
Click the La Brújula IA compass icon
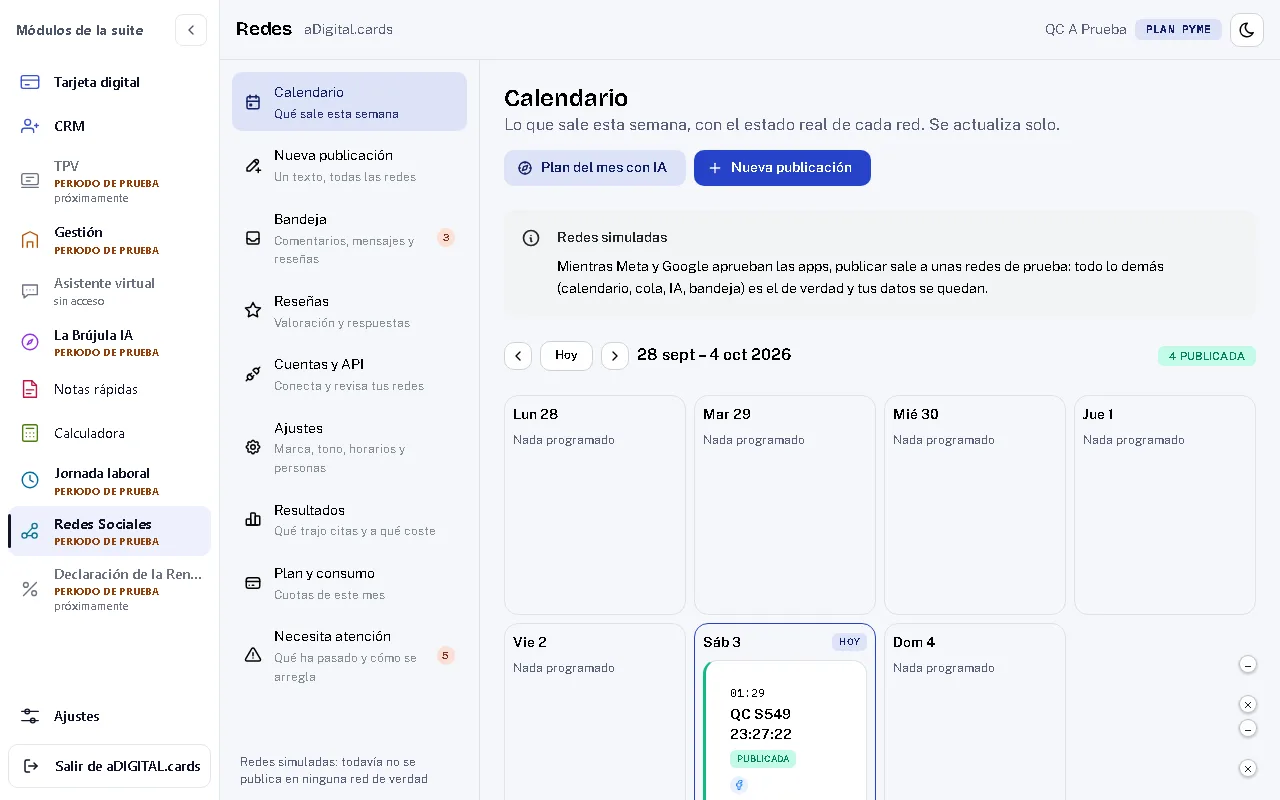pyautogui.click(x=30, y=342)
